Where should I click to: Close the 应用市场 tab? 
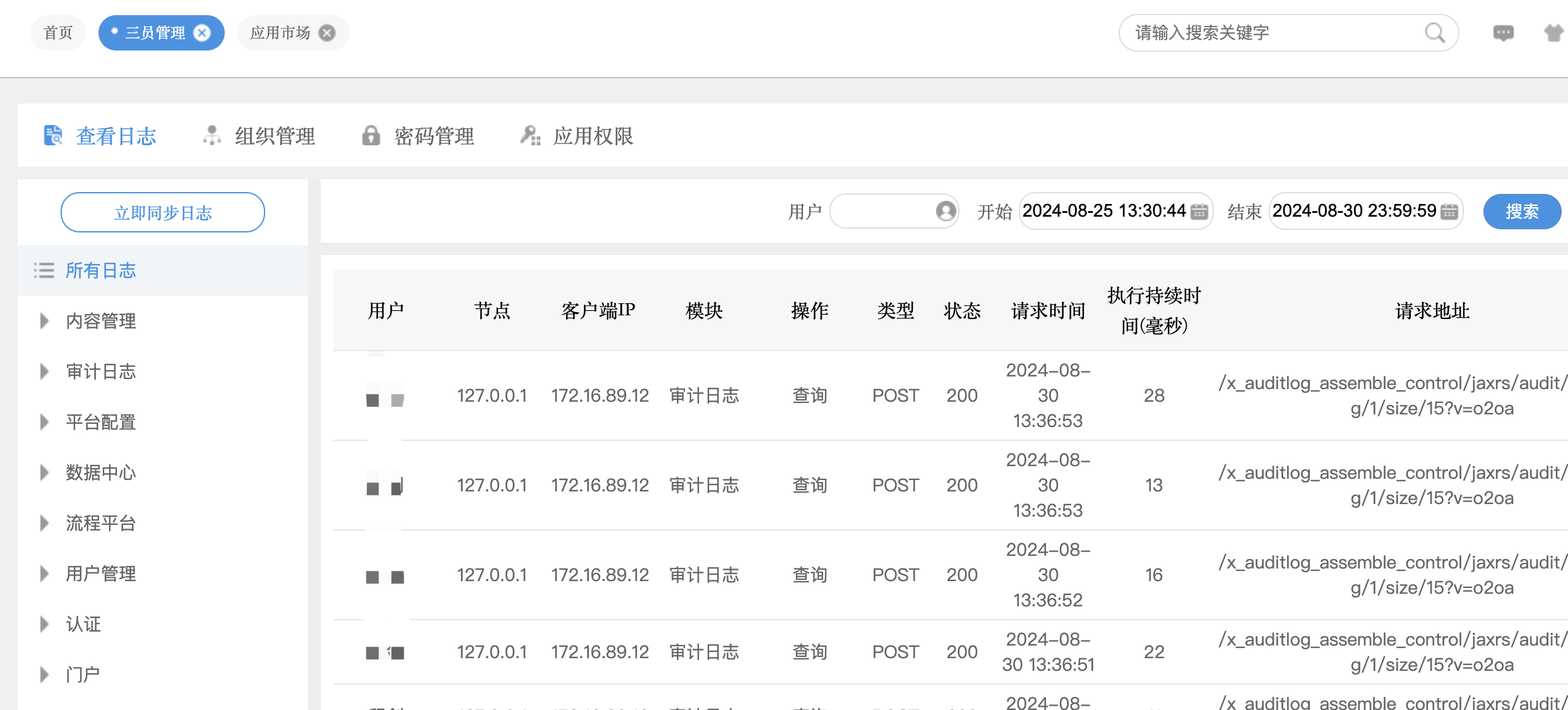pos(327,33)
